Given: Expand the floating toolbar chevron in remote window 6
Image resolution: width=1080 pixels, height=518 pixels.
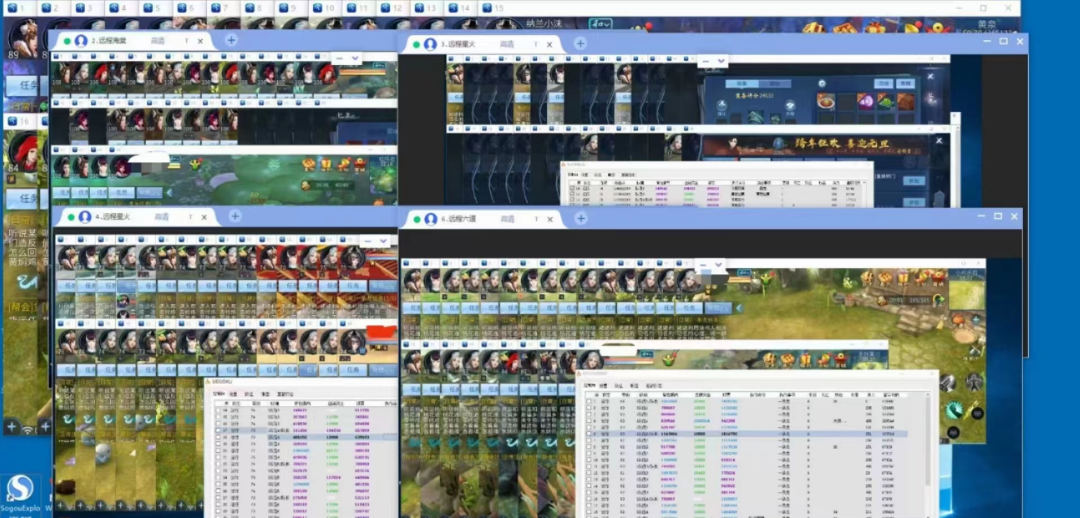Looking at the screenshot, I should click(718, 265).
